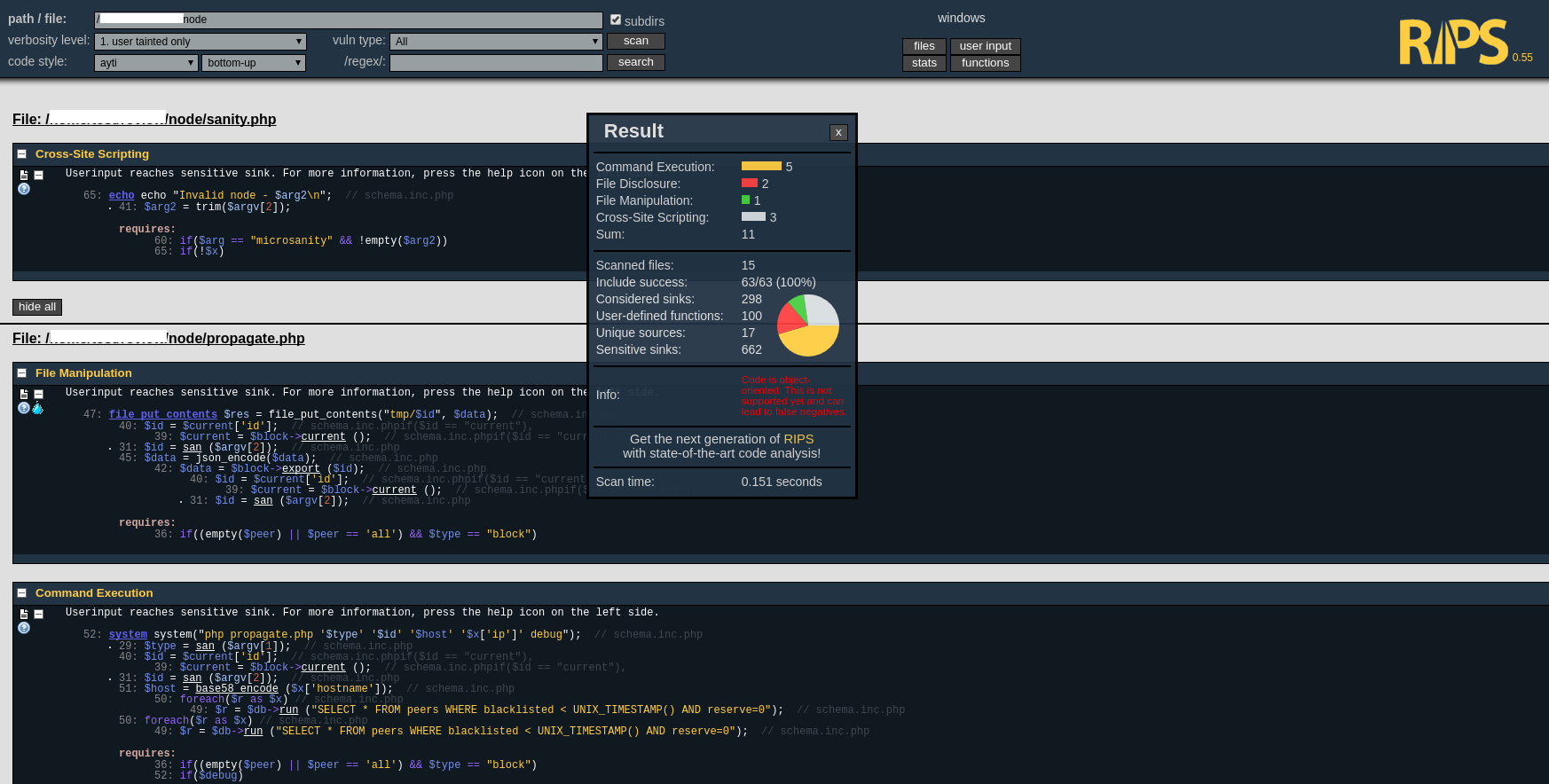Click the yellow Command Execution bar
Screen dimensions: 1549x784
pos(761,166)
